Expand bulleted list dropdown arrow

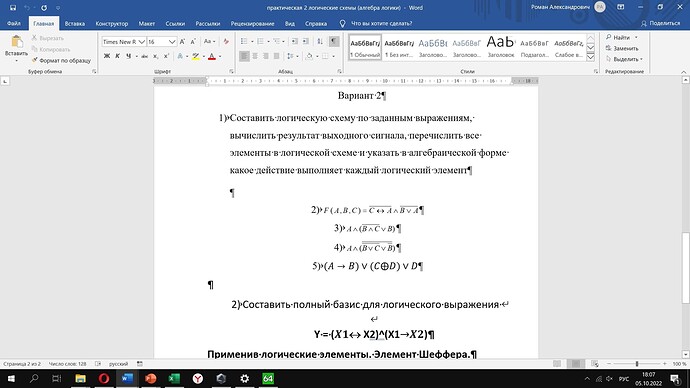pos(252,41)
